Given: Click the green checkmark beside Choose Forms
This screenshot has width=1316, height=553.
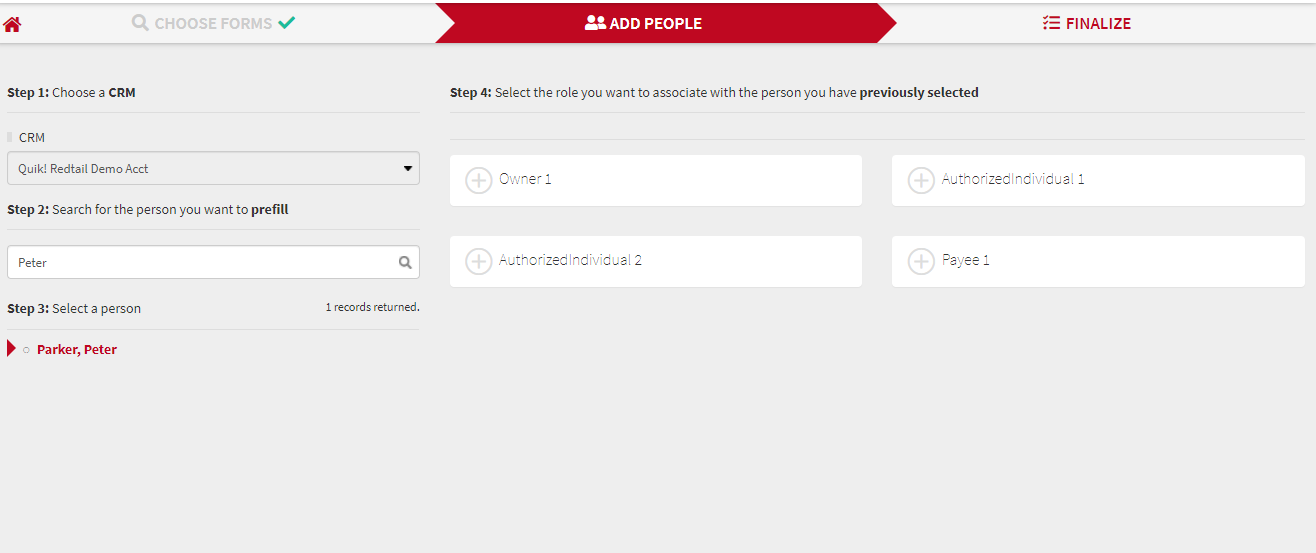Looking at the screenshot, I should (287, 22).
